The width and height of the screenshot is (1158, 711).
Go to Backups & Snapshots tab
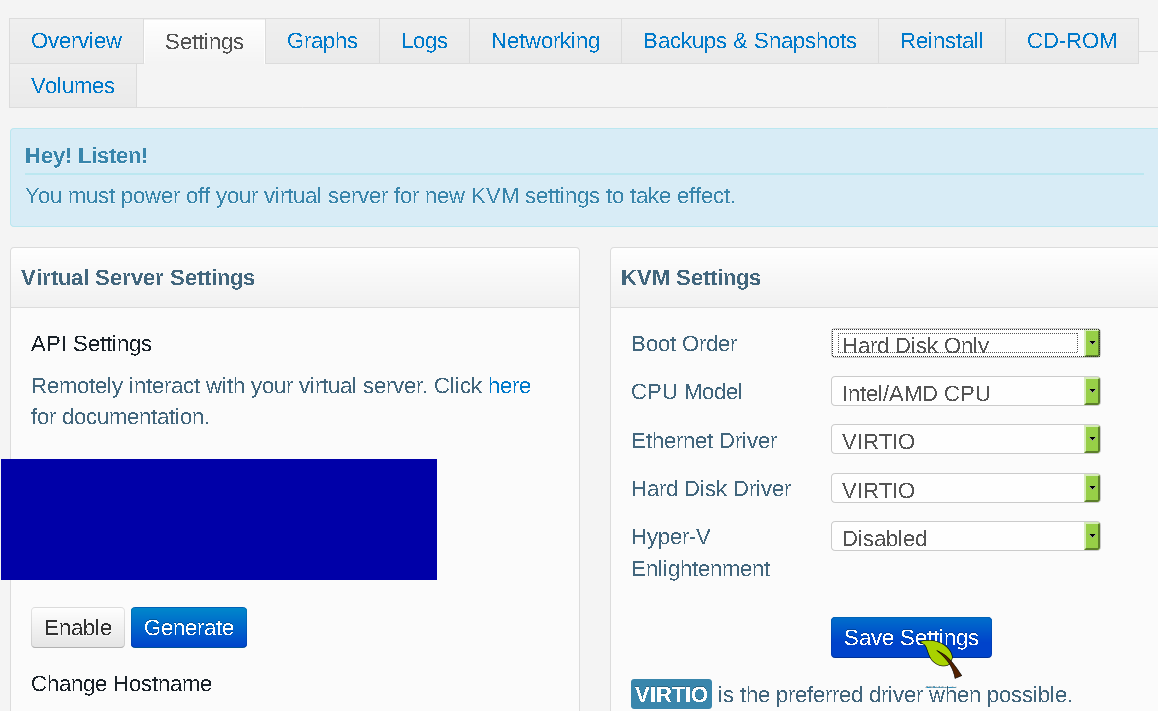pyautogui.click(x=749, y=41)
